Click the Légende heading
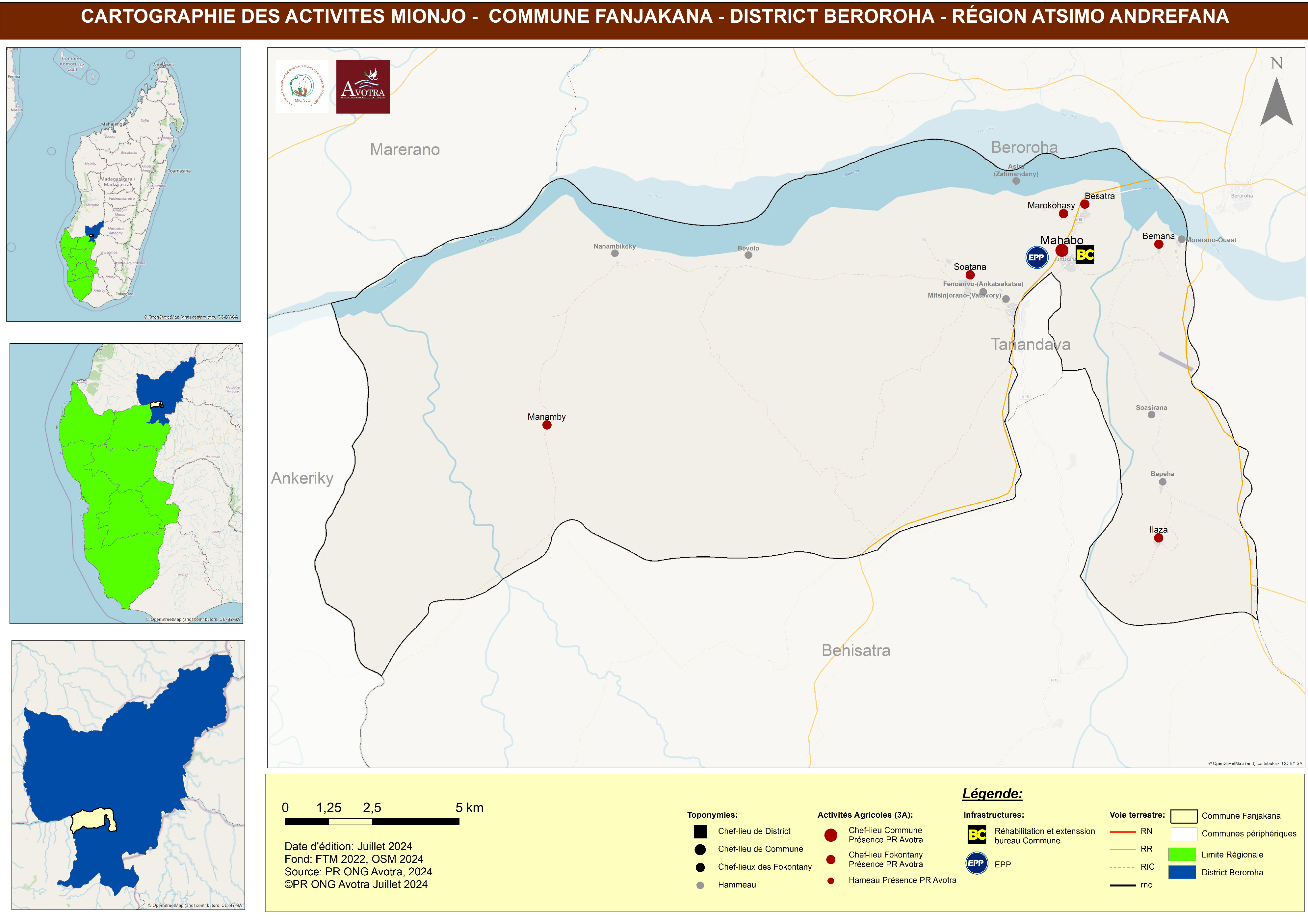Viewport: 1308px width, 924px height. [x=992, y=794]
